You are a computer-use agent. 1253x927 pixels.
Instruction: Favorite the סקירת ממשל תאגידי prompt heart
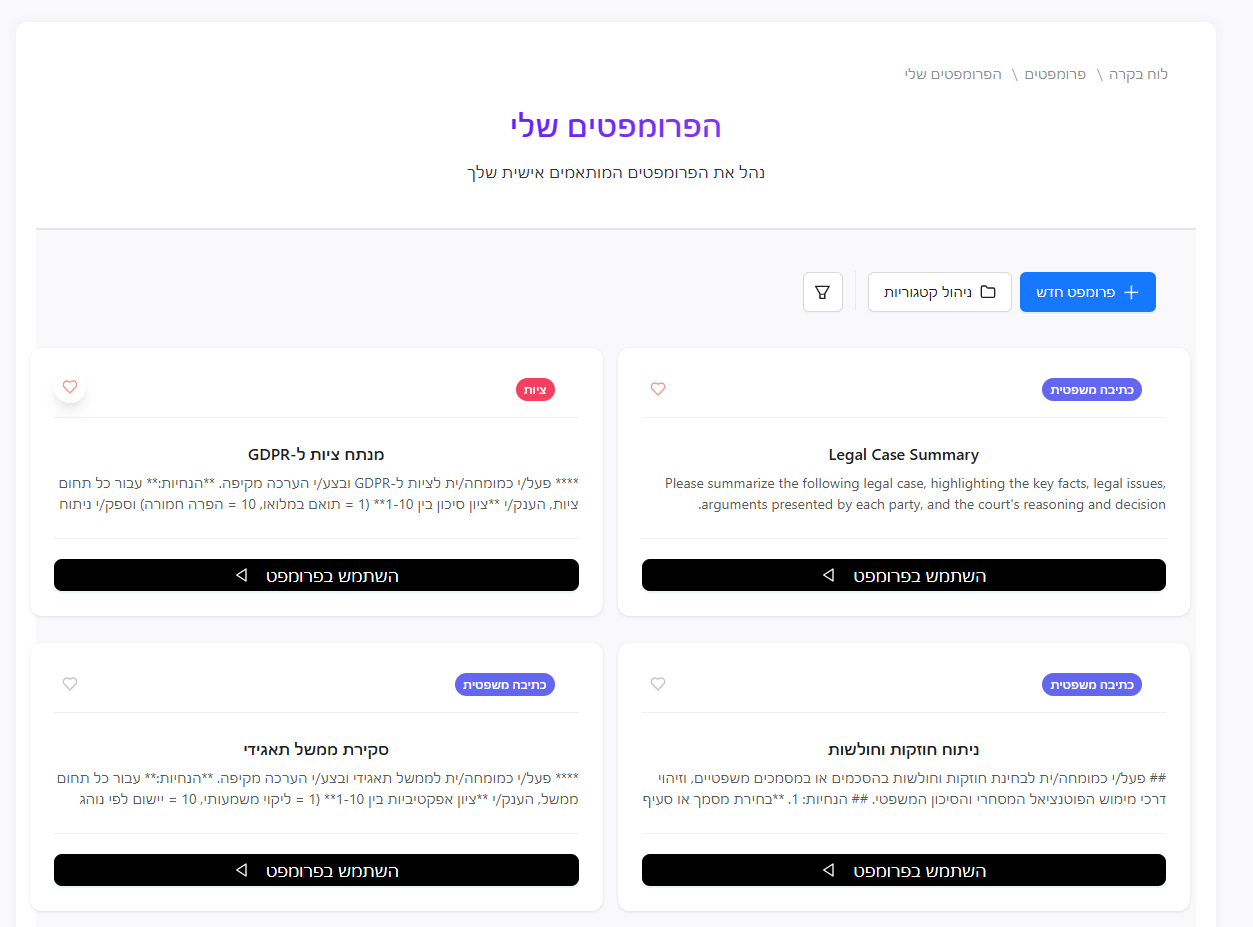pos(70,684)
